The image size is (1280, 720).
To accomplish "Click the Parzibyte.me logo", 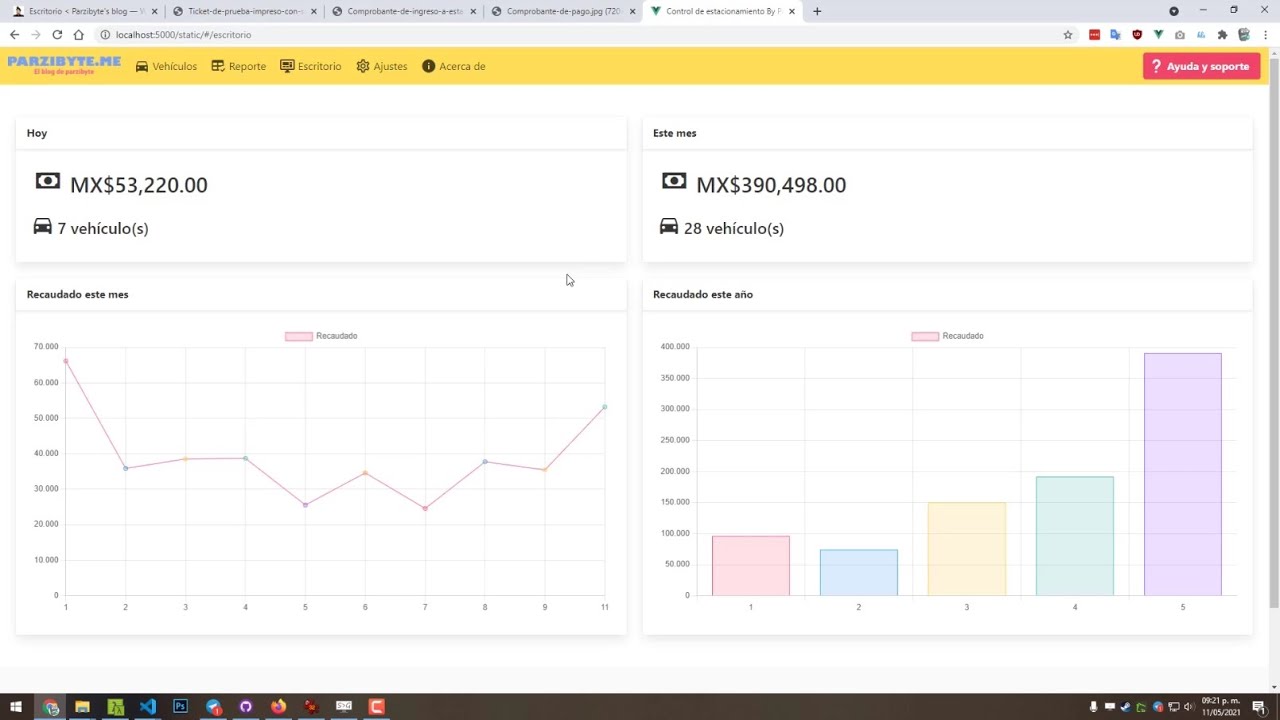I will pyautogui.click(x=64, y=65).
